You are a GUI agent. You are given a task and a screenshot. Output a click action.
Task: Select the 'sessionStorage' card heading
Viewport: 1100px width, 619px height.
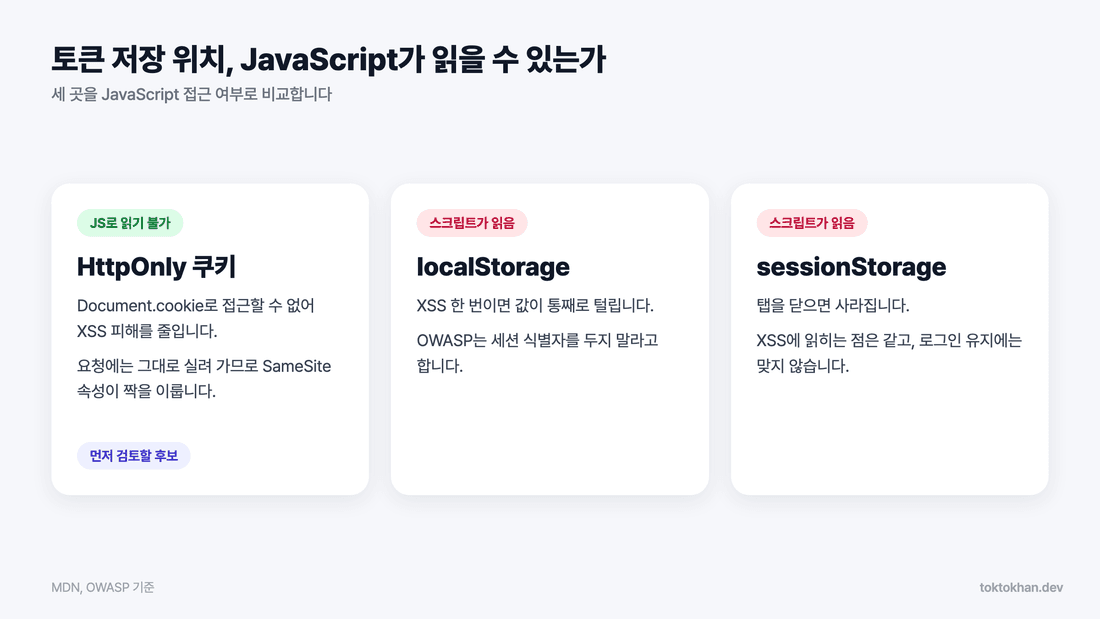point(851,267)
